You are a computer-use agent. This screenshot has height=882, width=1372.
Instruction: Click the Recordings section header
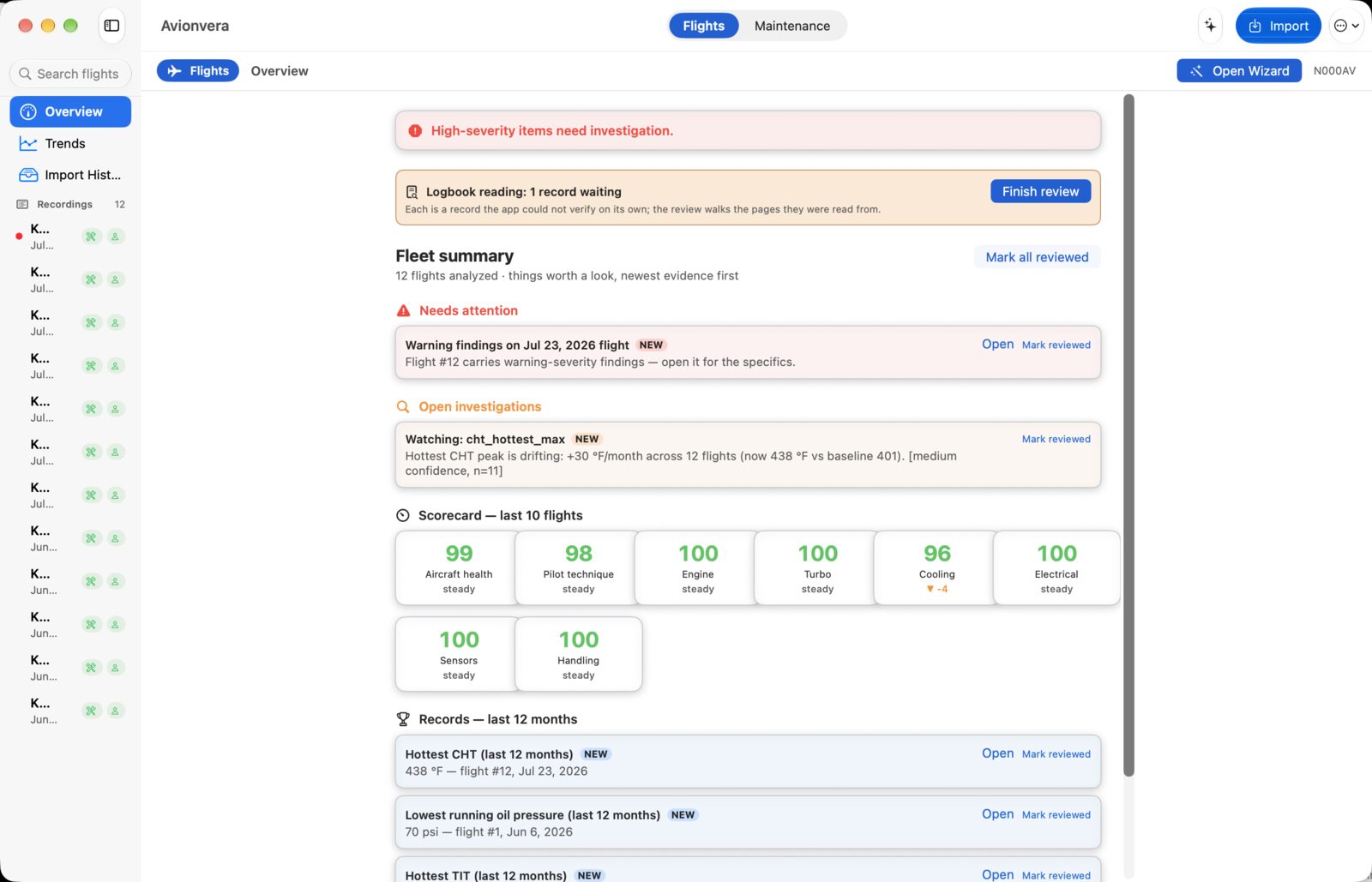70,204
